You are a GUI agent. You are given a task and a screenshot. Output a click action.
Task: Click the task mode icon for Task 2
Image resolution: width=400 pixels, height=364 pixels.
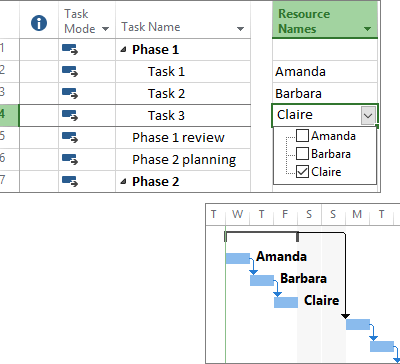[x=70, y=94]
